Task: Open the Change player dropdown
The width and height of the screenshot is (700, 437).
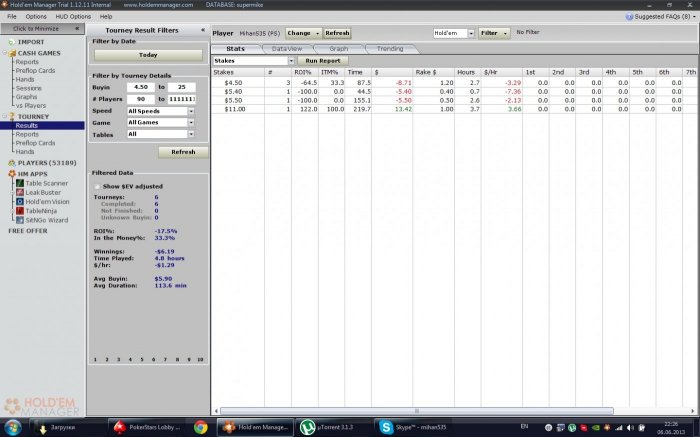Action: point(303,33)
